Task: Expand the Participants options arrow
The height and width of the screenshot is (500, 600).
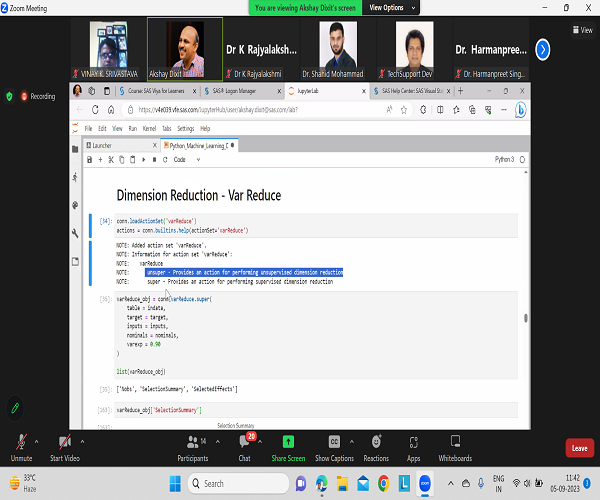Action: pos(218,442)
